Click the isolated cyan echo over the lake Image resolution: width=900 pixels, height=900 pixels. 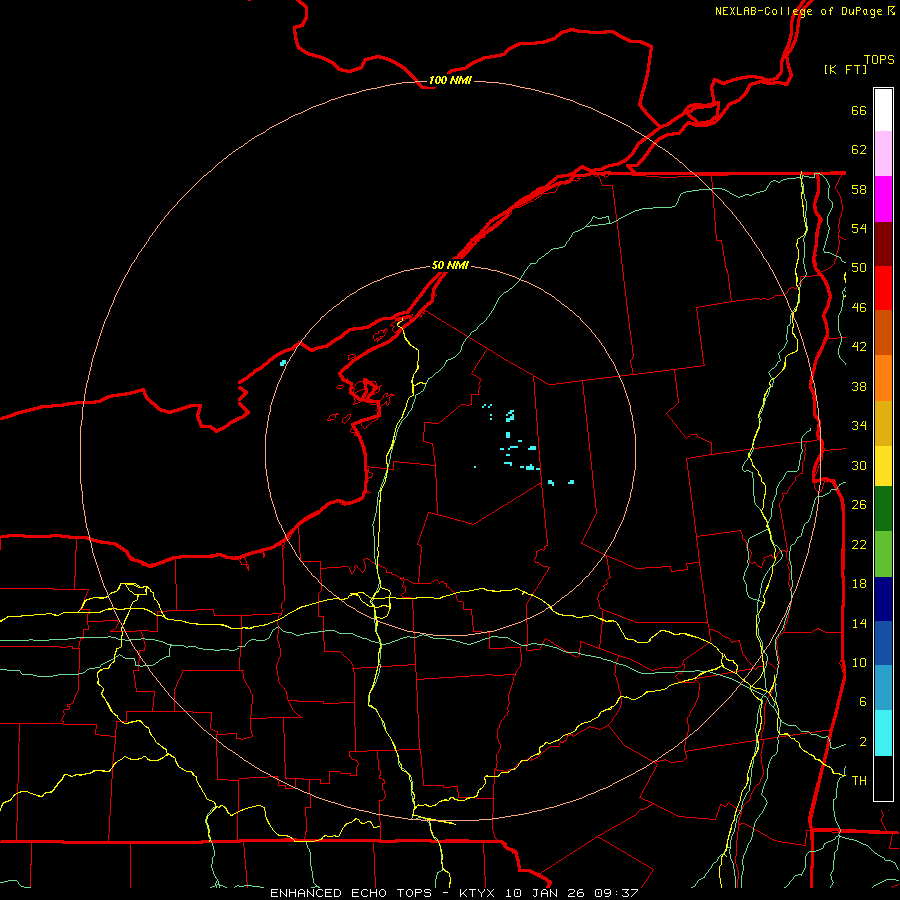tap(282, 363)
